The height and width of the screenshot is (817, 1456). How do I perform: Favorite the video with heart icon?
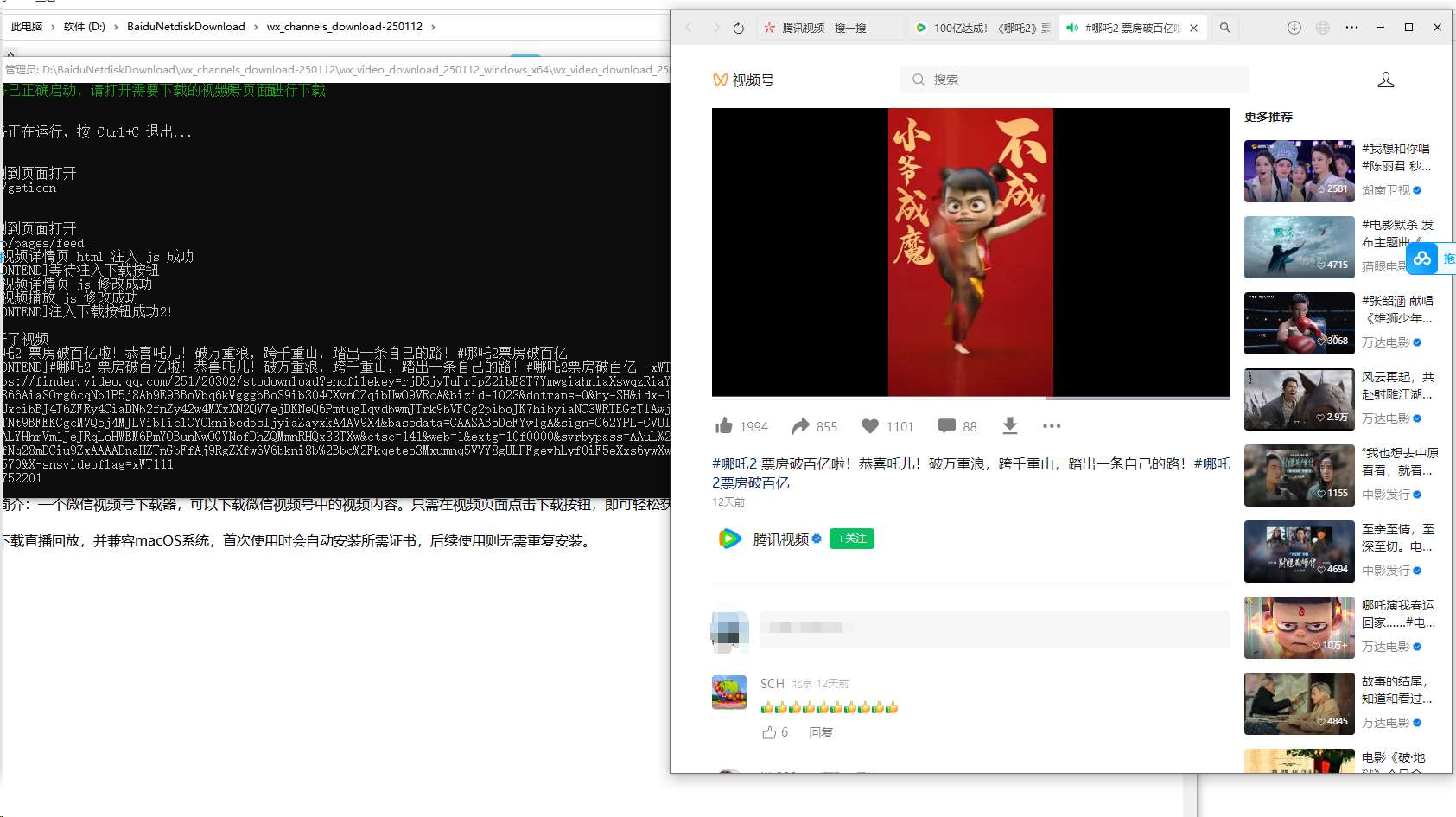[870, 425]
